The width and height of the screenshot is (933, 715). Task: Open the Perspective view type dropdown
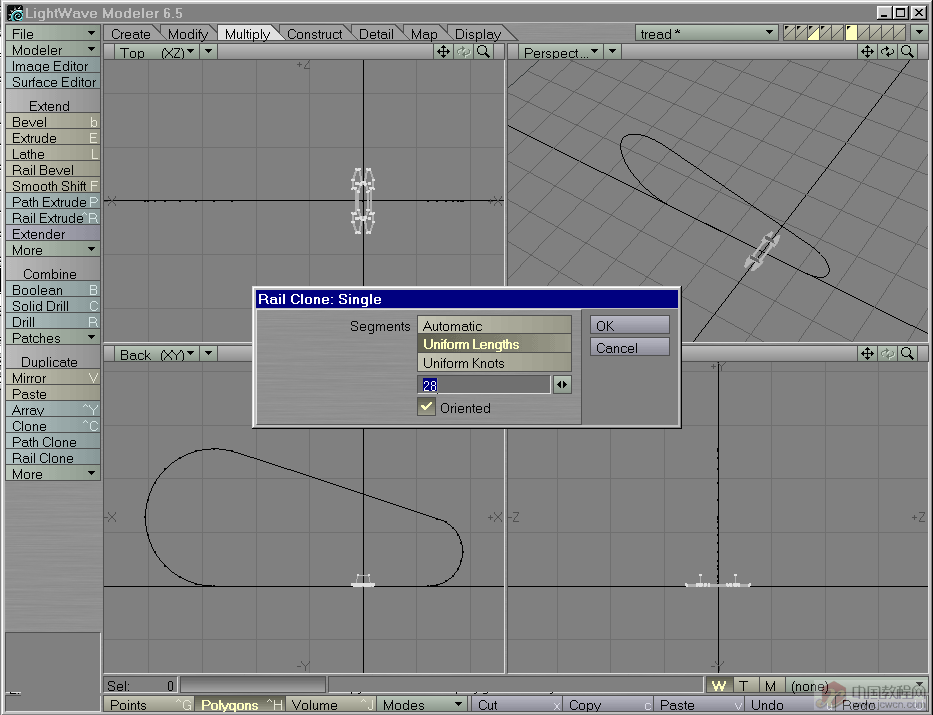point(561,52)
